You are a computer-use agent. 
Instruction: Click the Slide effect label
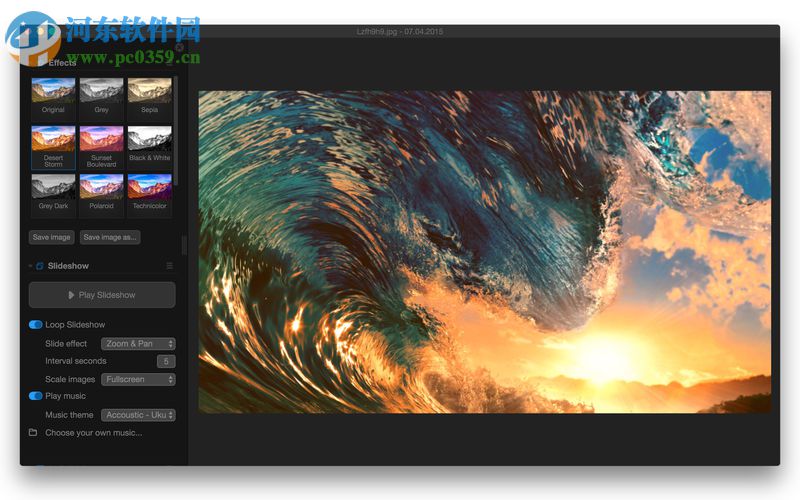click(66, 344)
